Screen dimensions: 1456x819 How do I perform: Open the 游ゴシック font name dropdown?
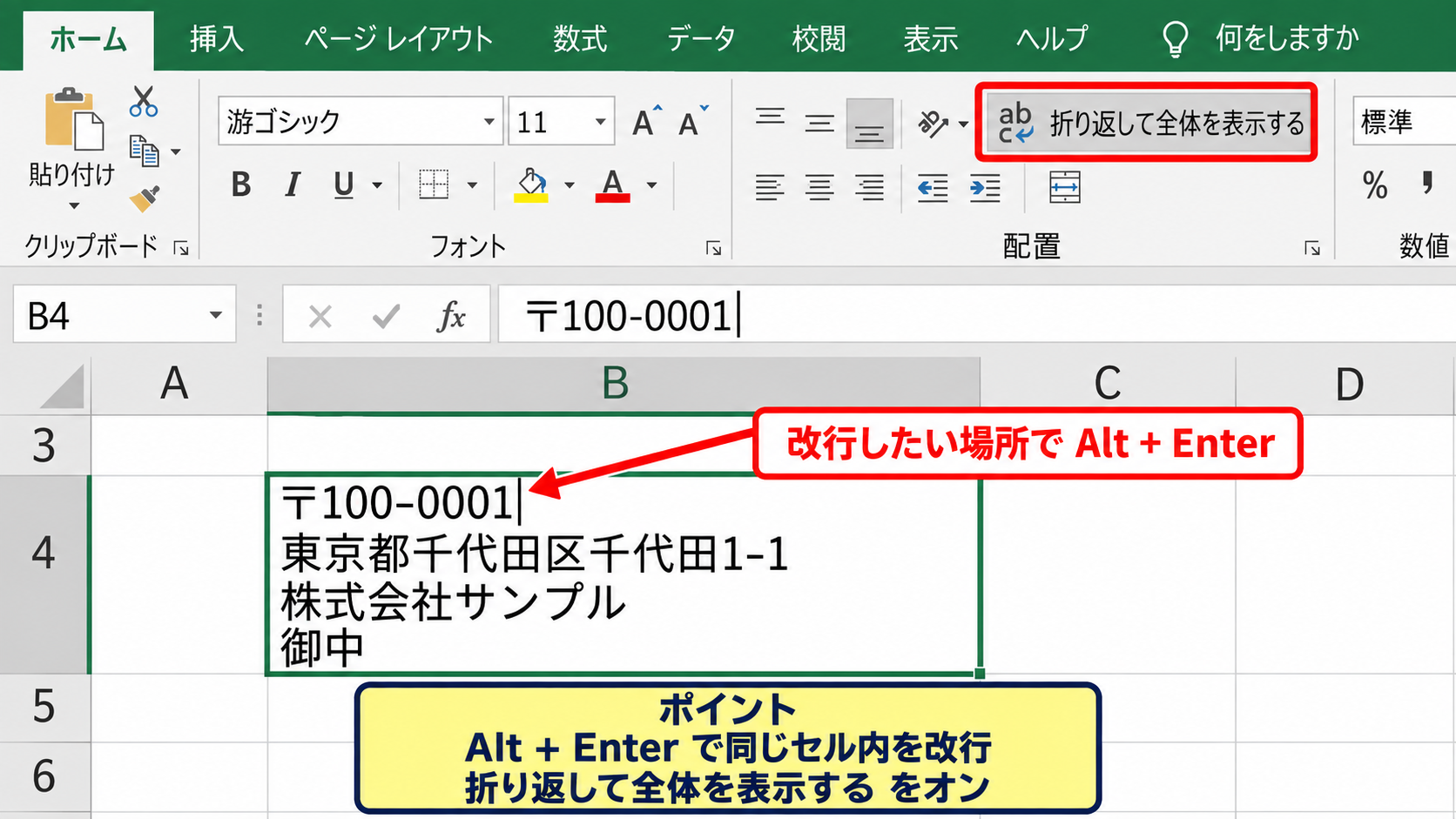489,122
